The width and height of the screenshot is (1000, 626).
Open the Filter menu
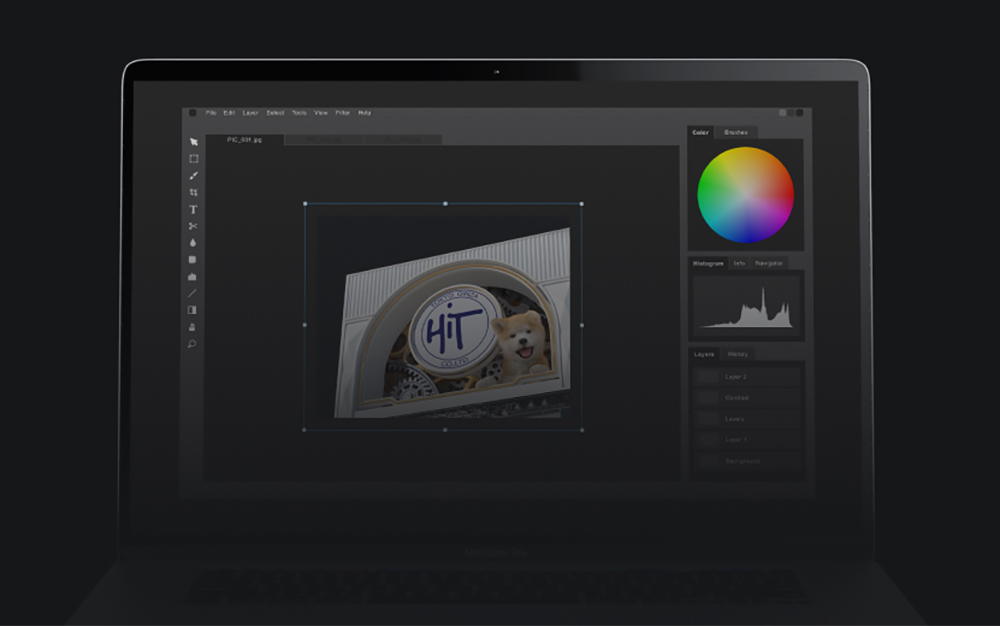click(342, 113)
